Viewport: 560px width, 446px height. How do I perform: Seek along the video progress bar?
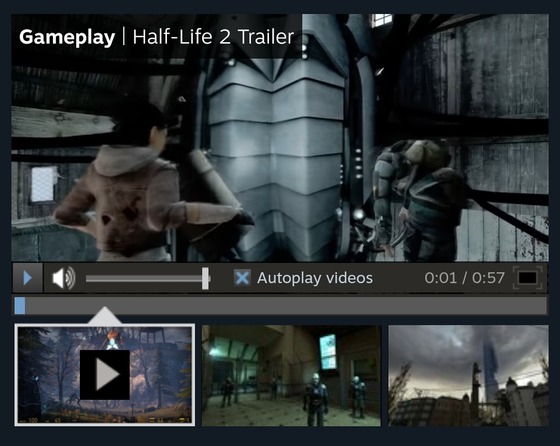[280, 306]
